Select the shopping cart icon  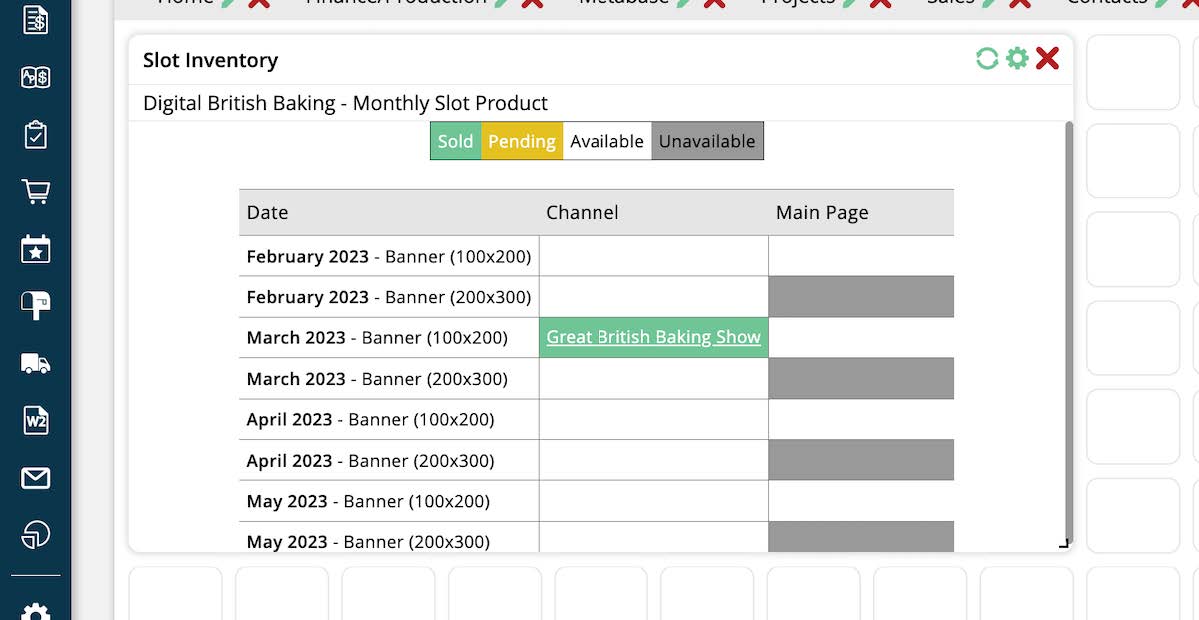35,192
